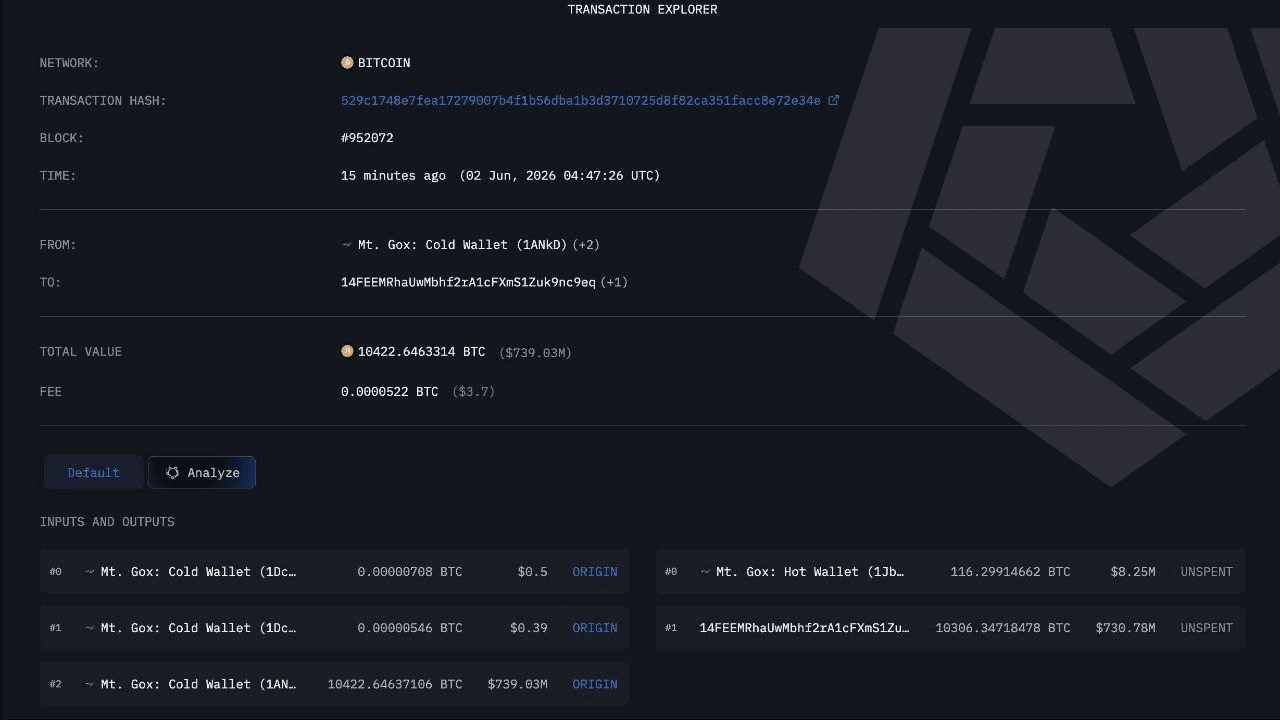1280x720 pixels.
Task: Click UNSPENT status on output #0
Action: click(1207, 572)
